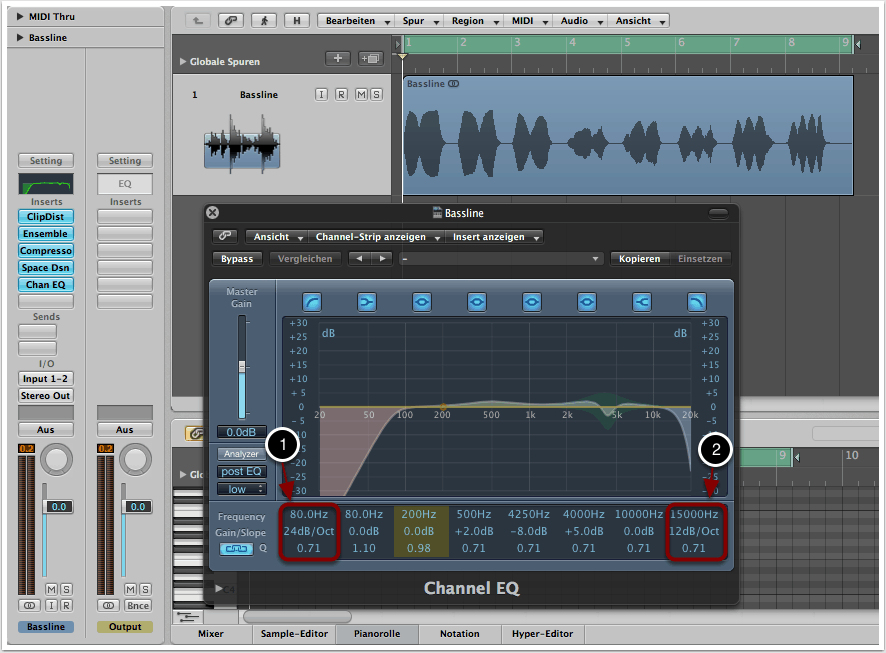The width and height of the screenshot is (886, 653).
Task: Enable the high-pass filter band icon
Action: 314,301
